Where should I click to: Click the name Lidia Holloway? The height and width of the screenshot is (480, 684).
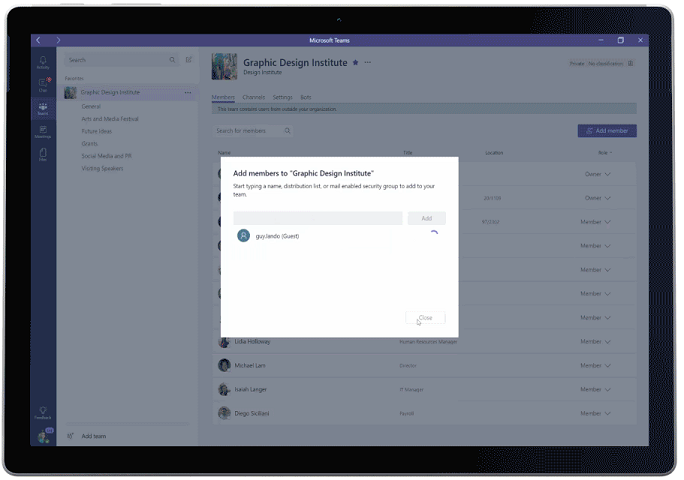(253, 341)
